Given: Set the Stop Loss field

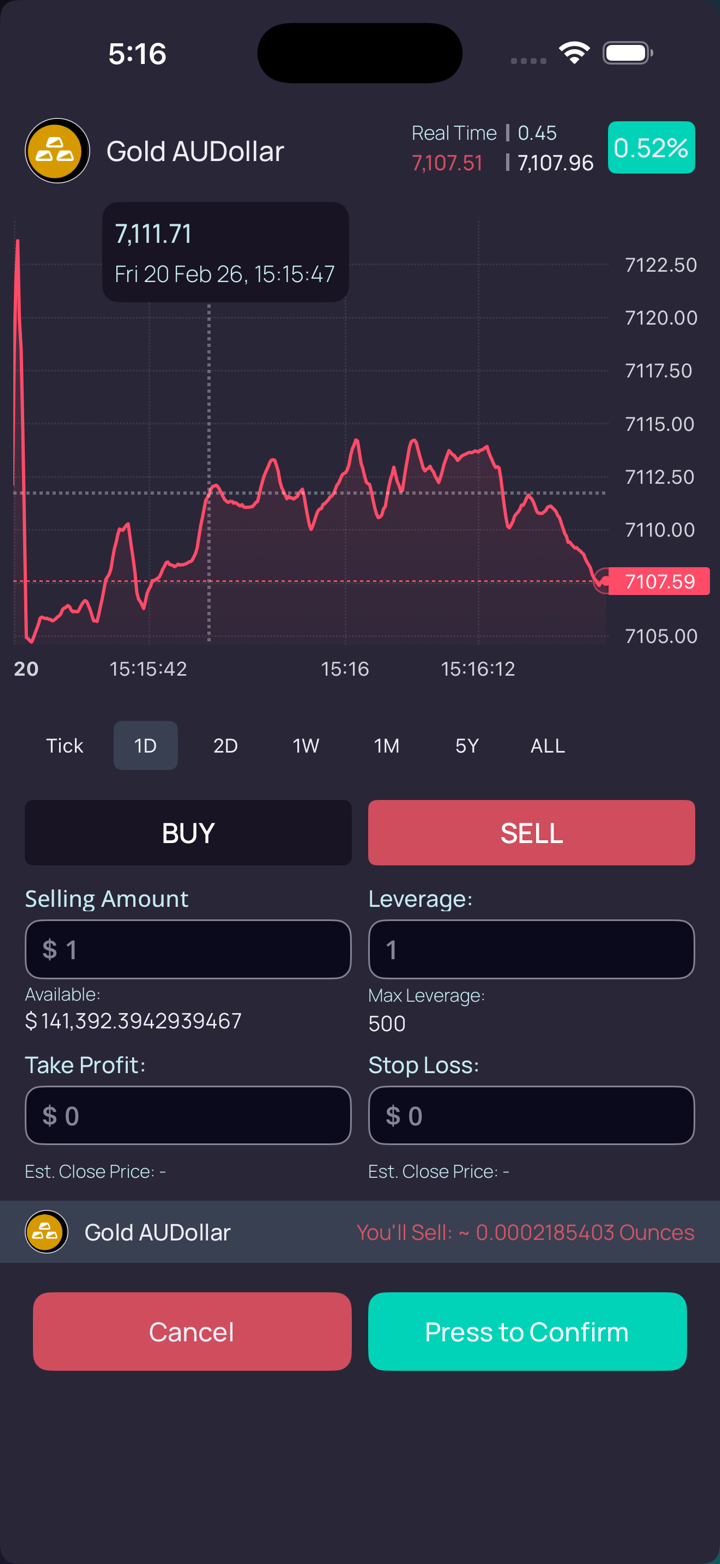Looking at the screenshot, I should coord(531,1115).
